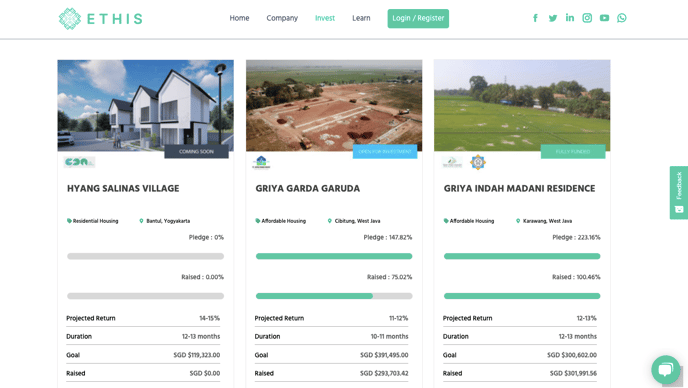Click the SGD $0.00 raised amount

click(x=205, y=374)
